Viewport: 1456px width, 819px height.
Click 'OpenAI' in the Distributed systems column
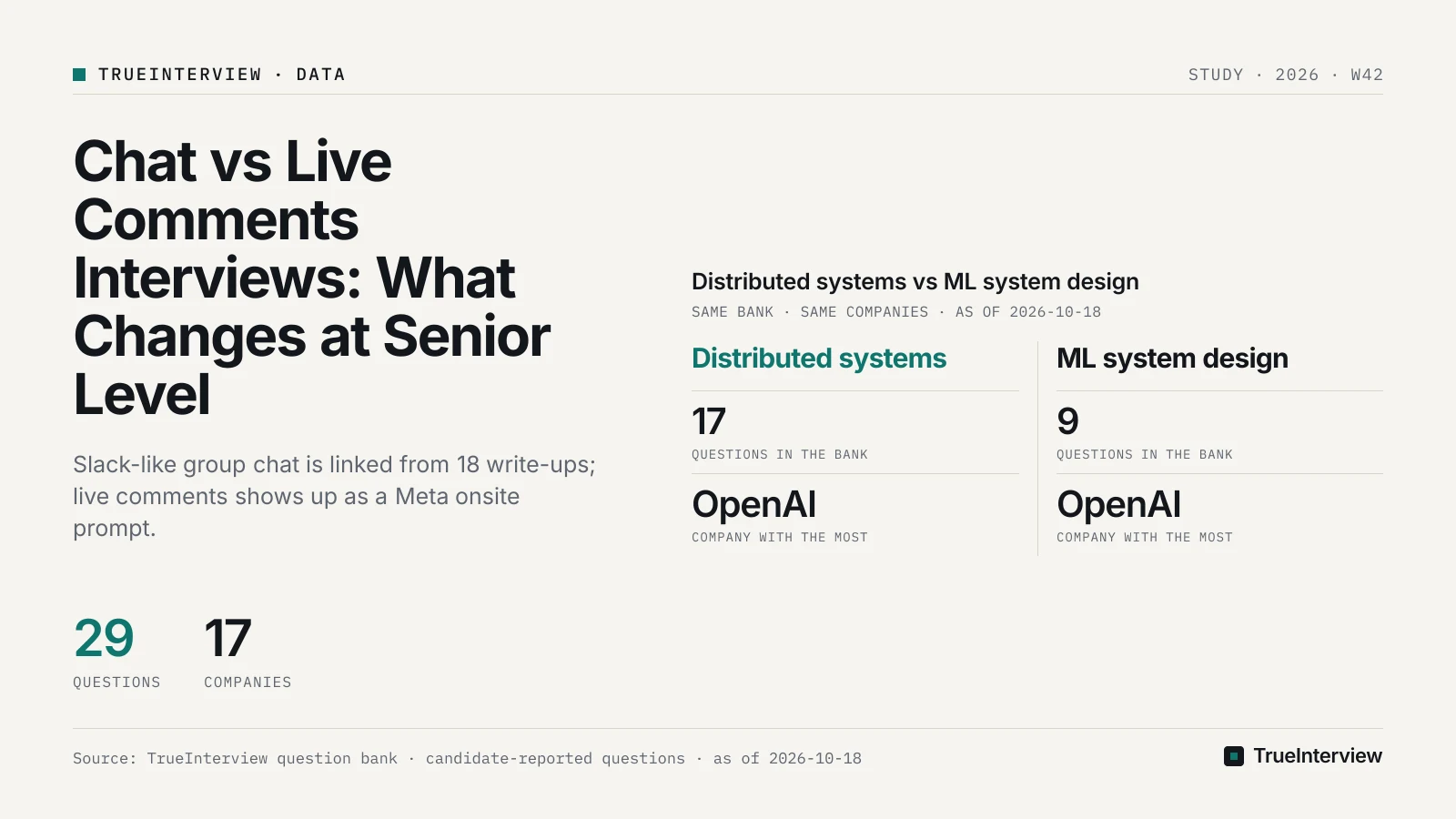pyautogui.click(x=754, y=505)
